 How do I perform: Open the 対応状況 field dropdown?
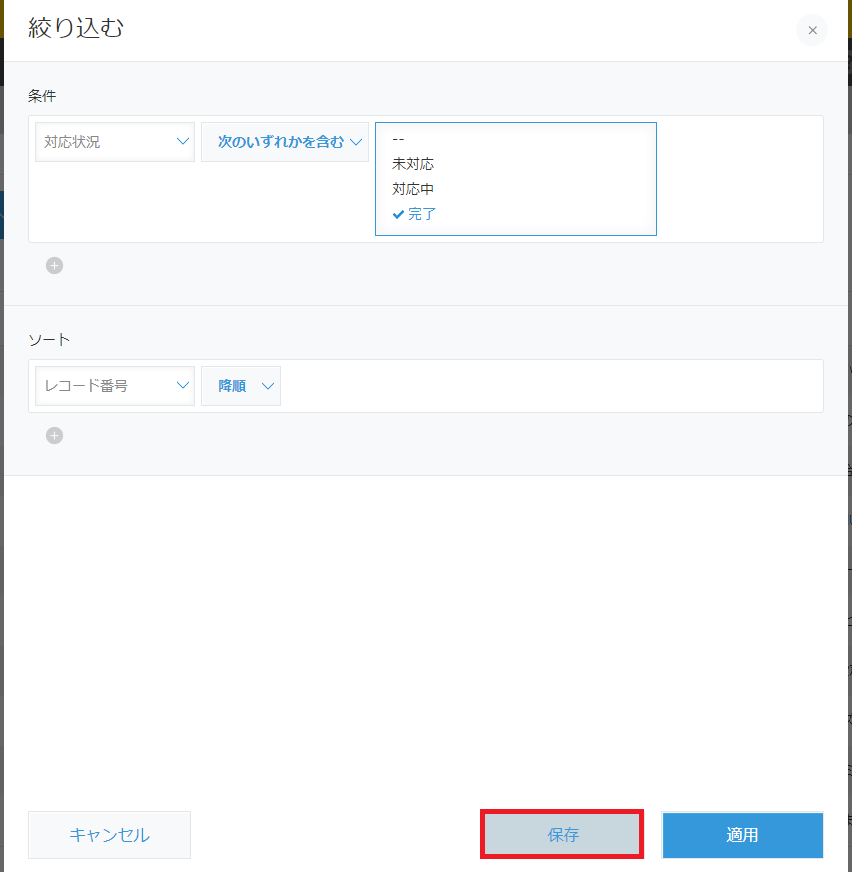(115, 142)
